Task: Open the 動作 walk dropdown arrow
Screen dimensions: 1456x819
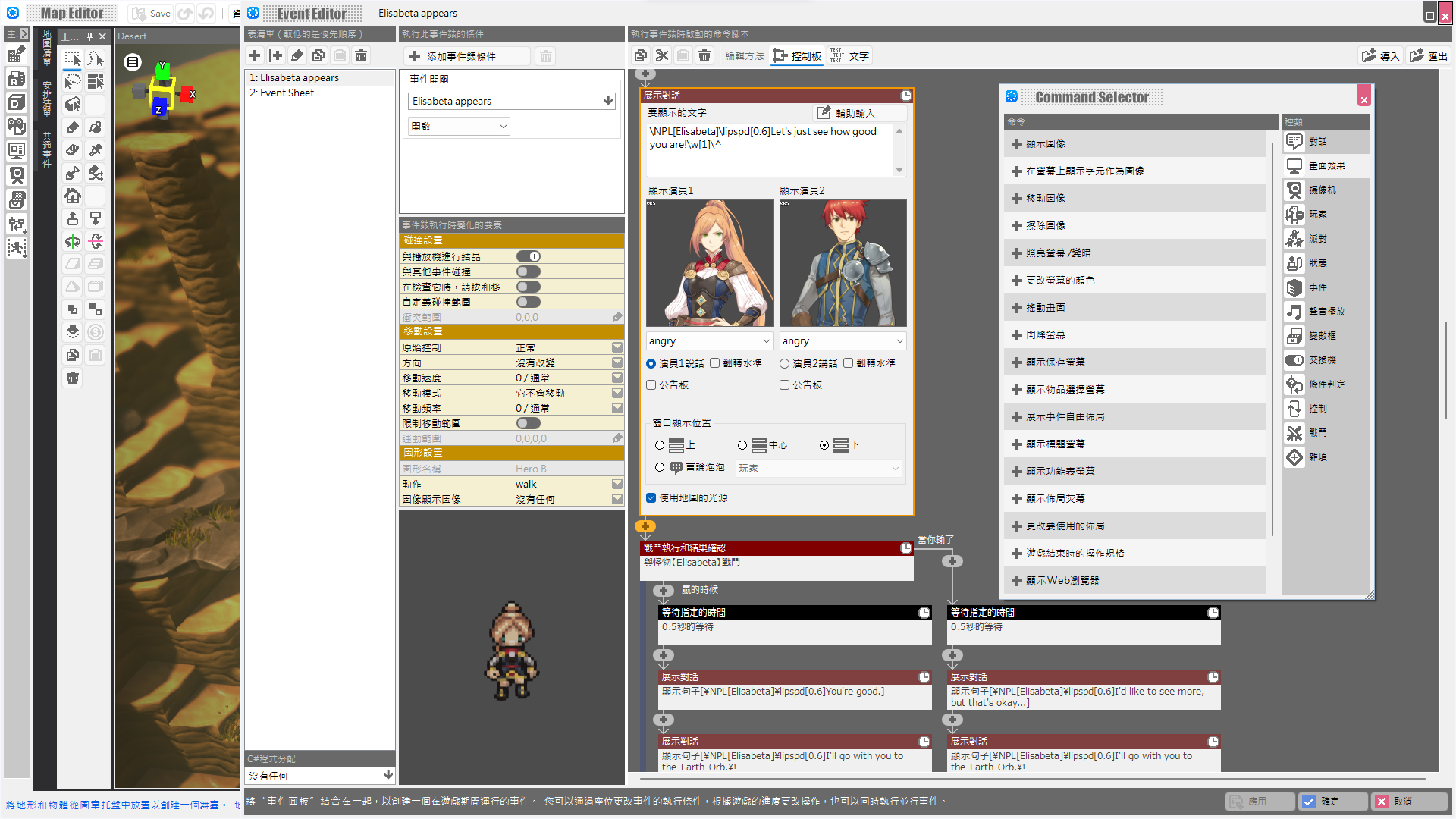Action: tap(617, 484)
